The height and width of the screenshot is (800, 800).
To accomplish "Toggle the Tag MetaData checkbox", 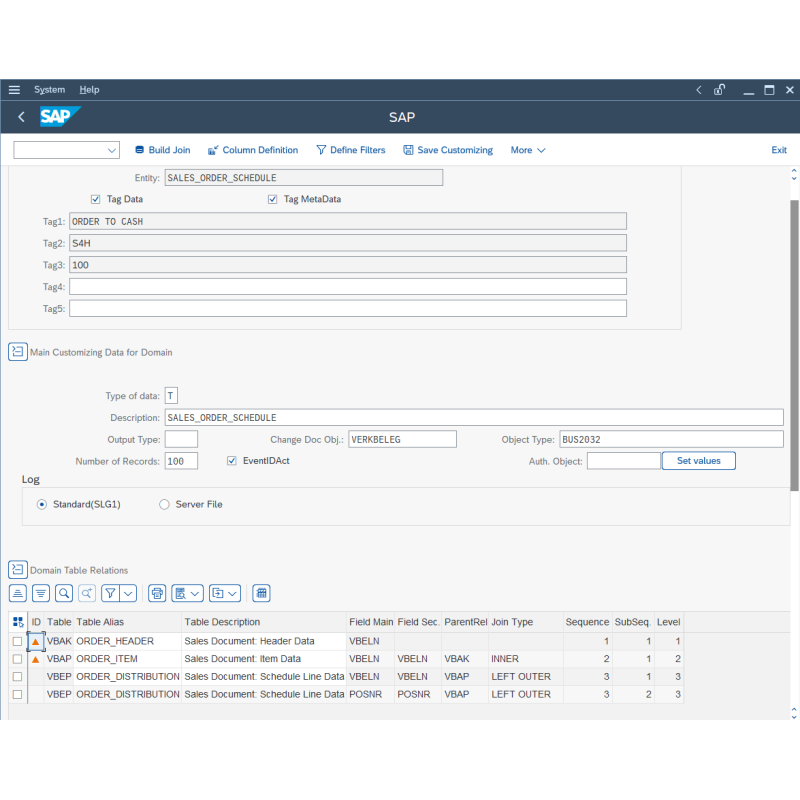I will point(272,199).
